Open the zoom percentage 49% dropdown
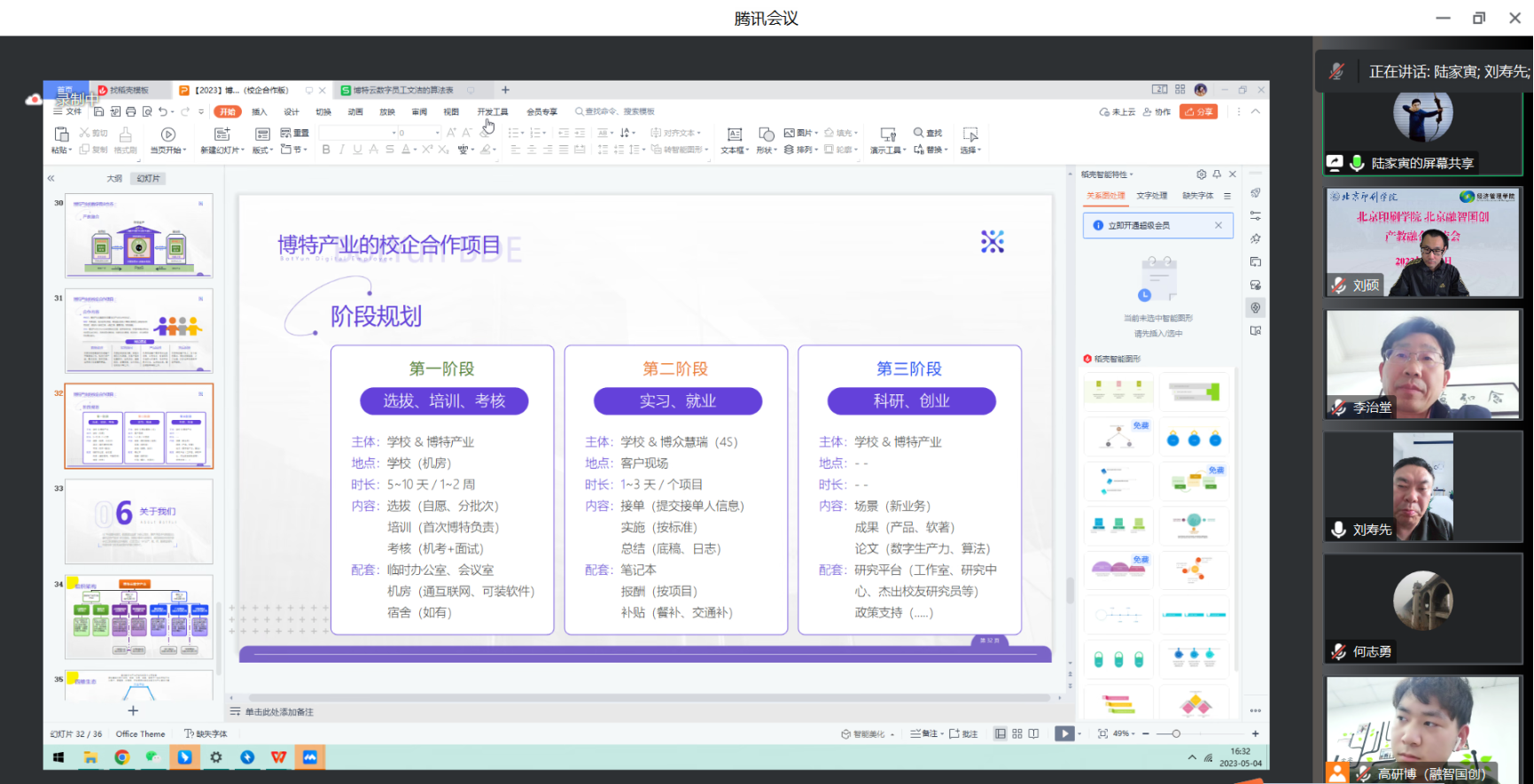This screenshot has height=784, width=1534. pos(1125,734)
